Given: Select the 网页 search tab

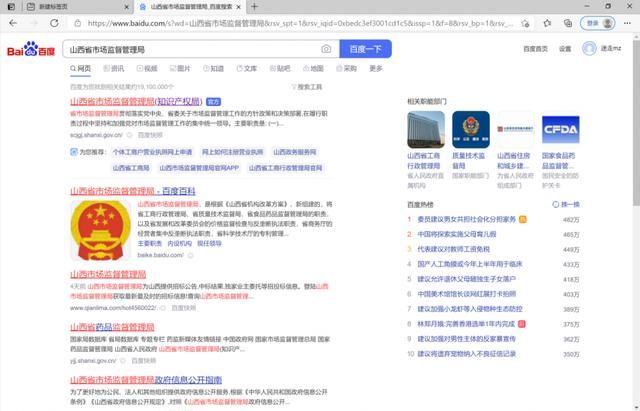Looking at the screenshot, I should [x=80, y=69].
